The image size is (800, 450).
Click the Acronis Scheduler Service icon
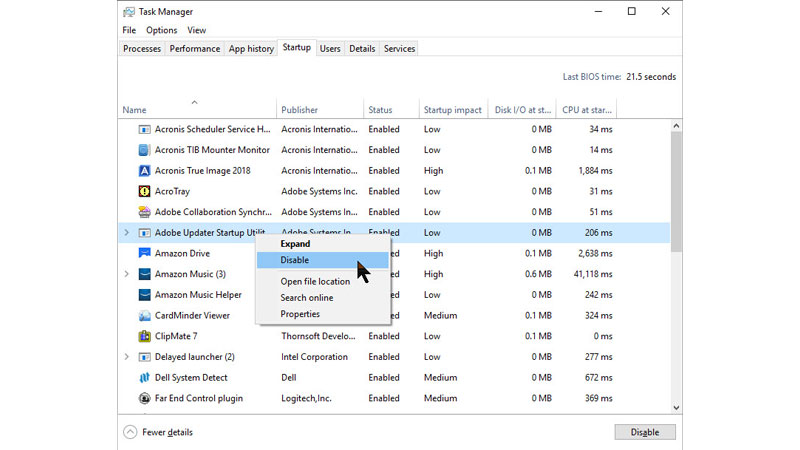[144, 130]
